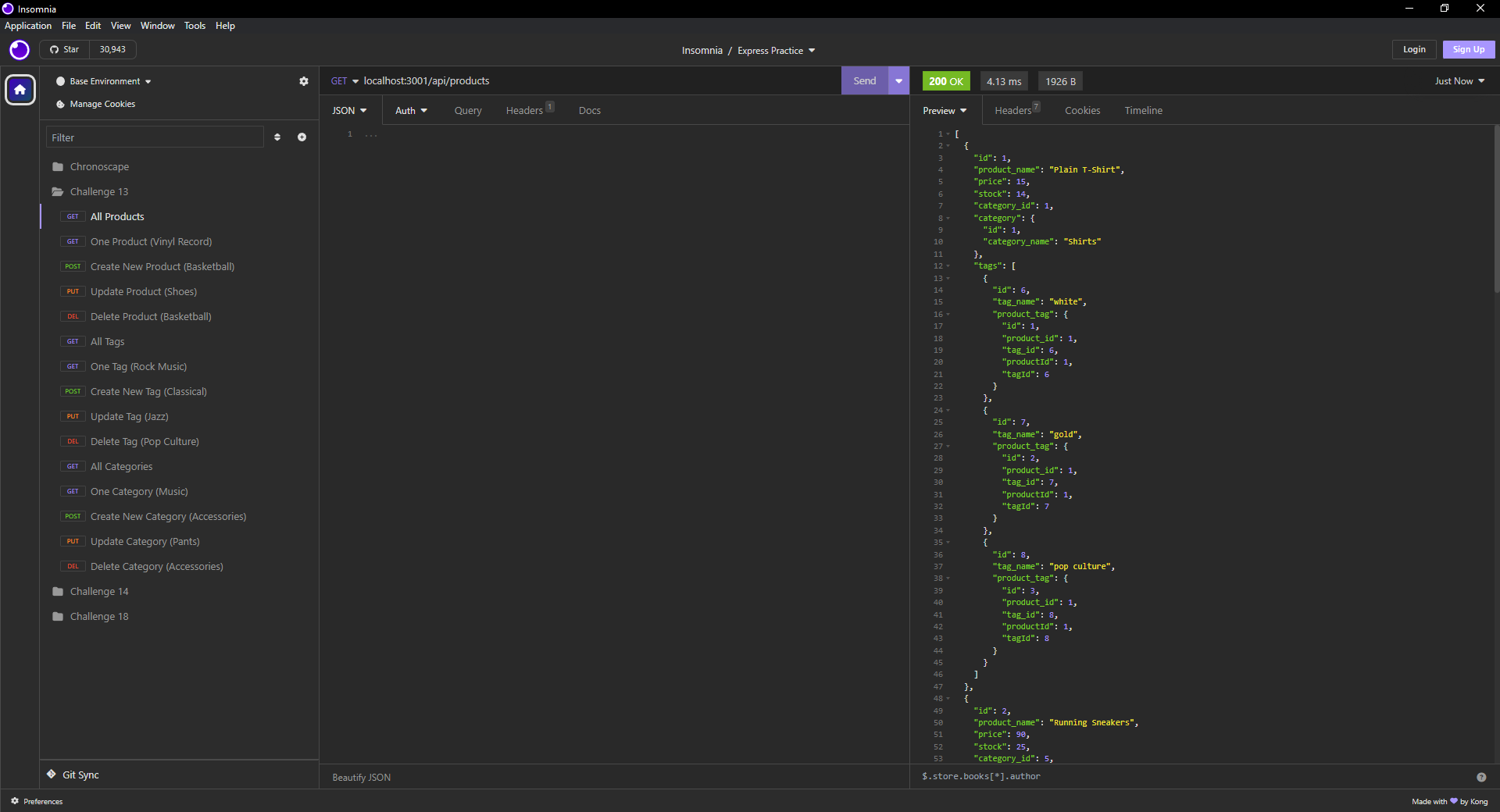The width and height of the screenshot is (1500, 812).
Task: Select the All Products request
Action: coord(179,217)
